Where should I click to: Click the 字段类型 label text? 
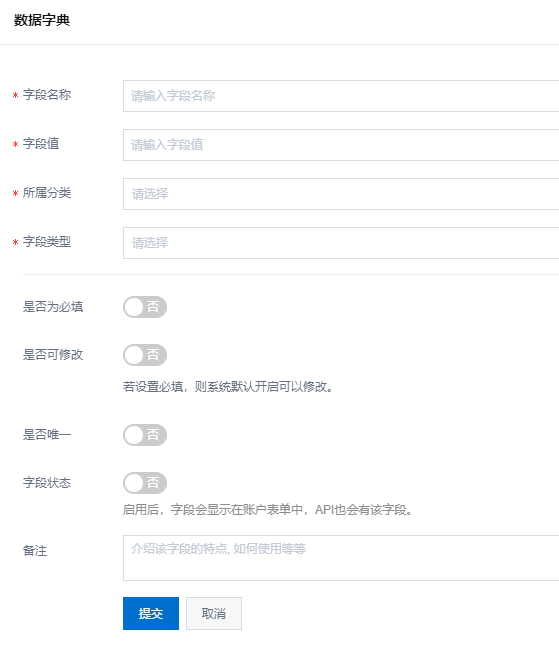47,242
